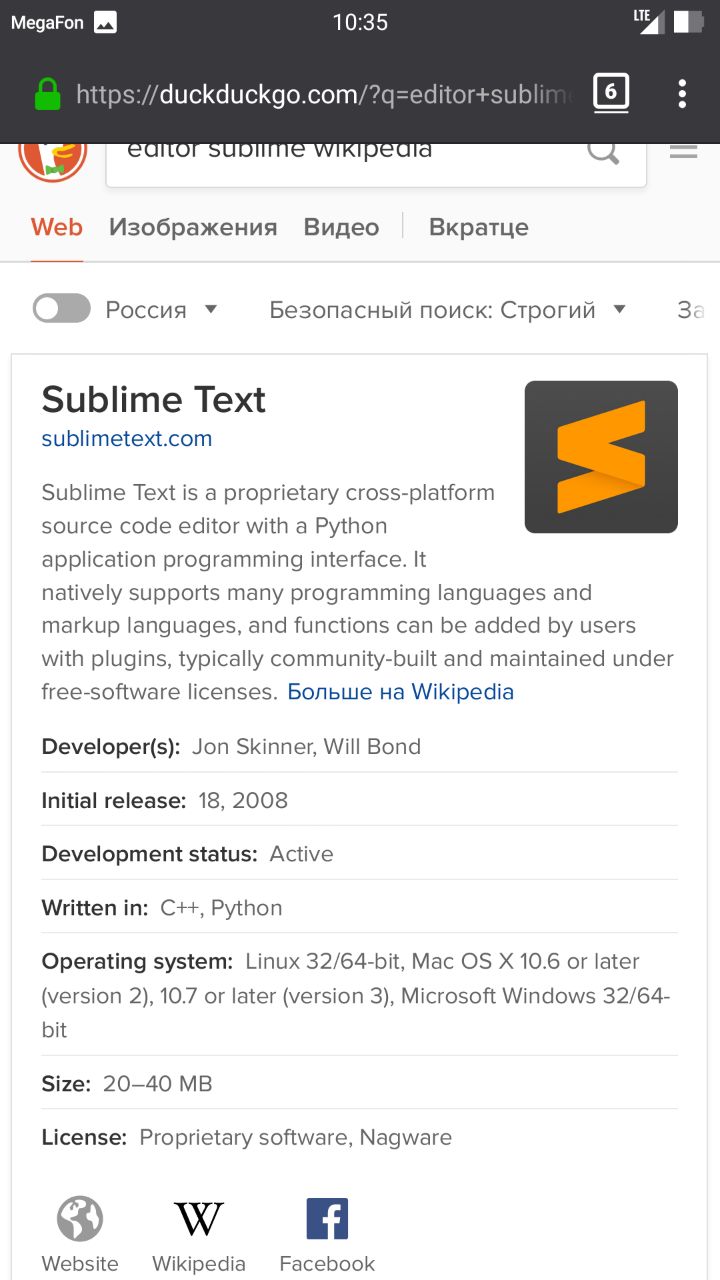The width and height of the screenshot is (720, 1280).
Task: Tap the 10:35 clock
Action: 360,22
